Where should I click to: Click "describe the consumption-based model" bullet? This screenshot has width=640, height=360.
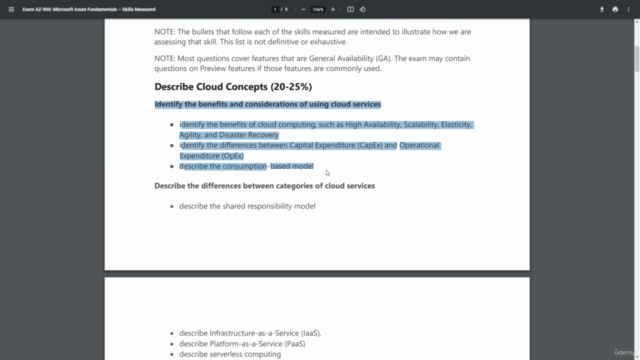(x=246, y=166)
